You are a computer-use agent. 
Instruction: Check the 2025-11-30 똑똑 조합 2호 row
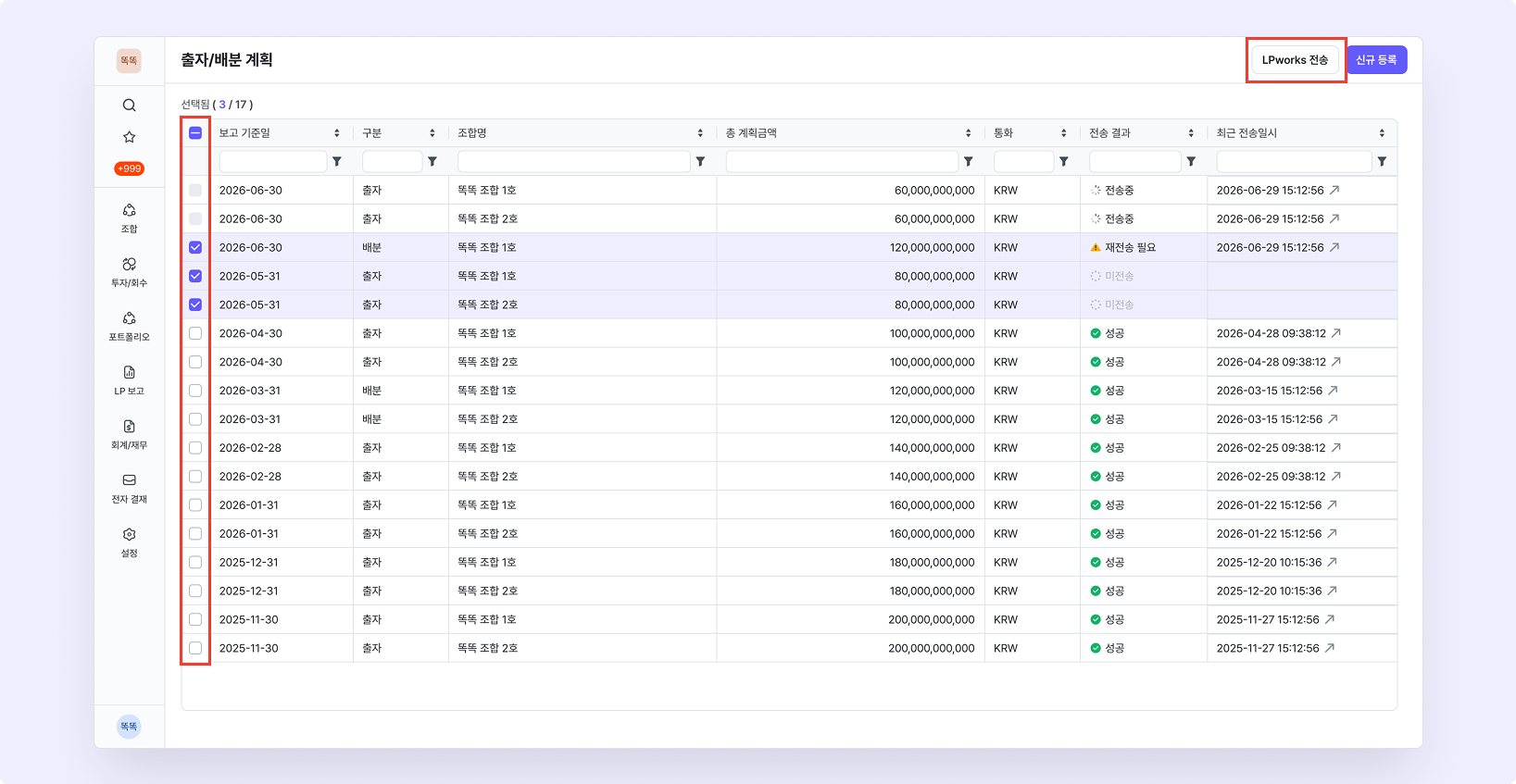click(x=195, y=648)
